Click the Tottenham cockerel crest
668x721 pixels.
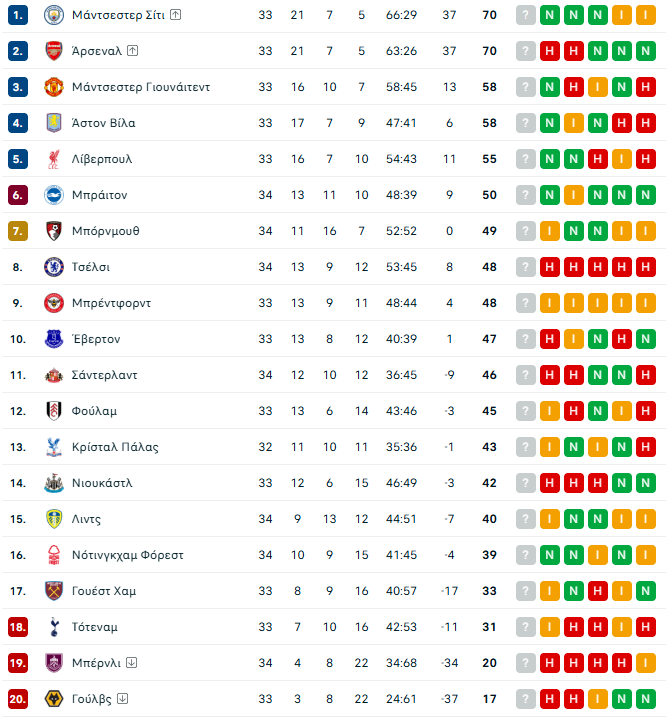[53, 627]
